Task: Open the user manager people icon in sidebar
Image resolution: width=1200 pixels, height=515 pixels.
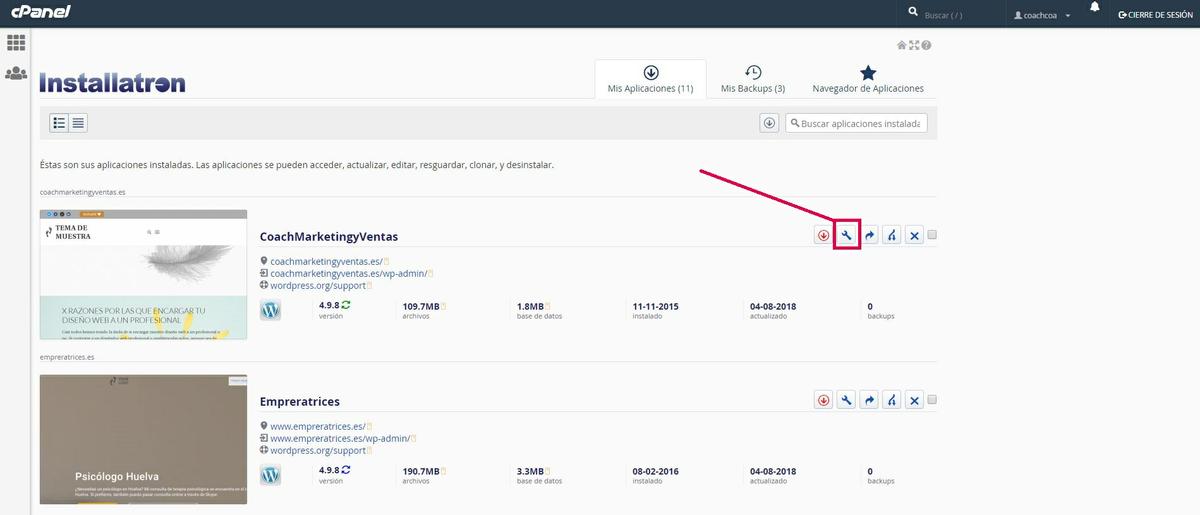Action: pyautogui.click(x=16, y=74)
